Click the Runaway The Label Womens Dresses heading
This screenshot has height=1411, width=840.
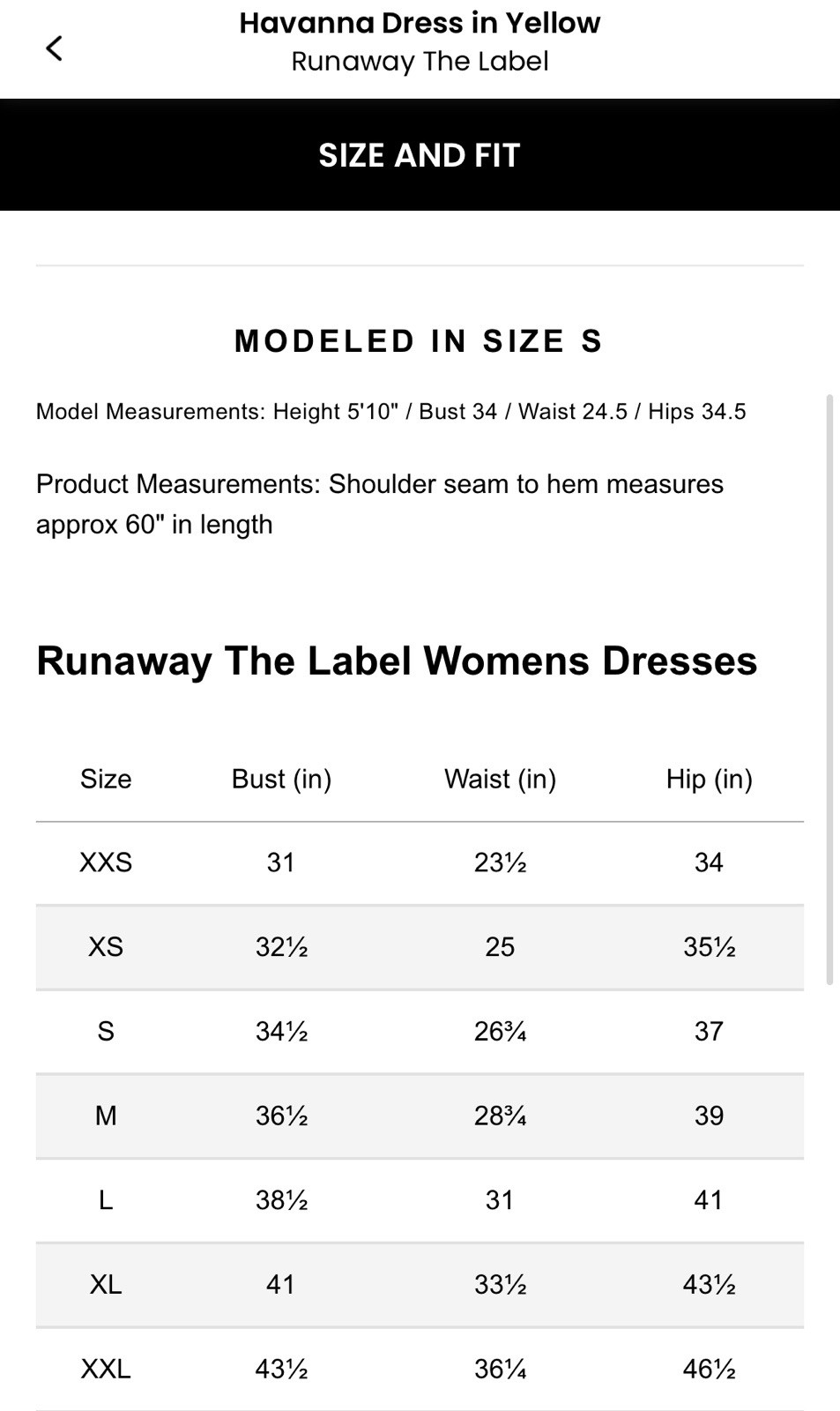(397, 661)
